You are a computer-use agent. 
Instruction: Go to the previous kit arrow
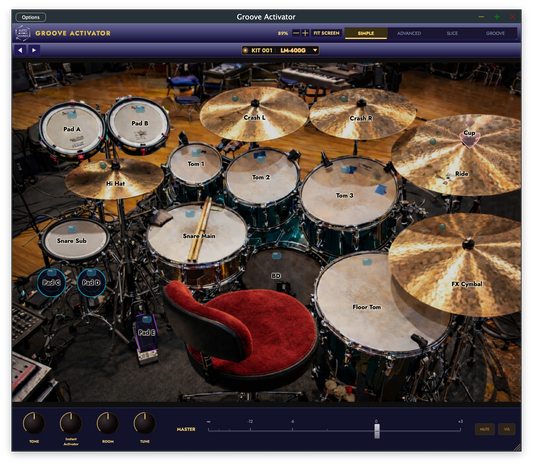[x=20, y=50]
